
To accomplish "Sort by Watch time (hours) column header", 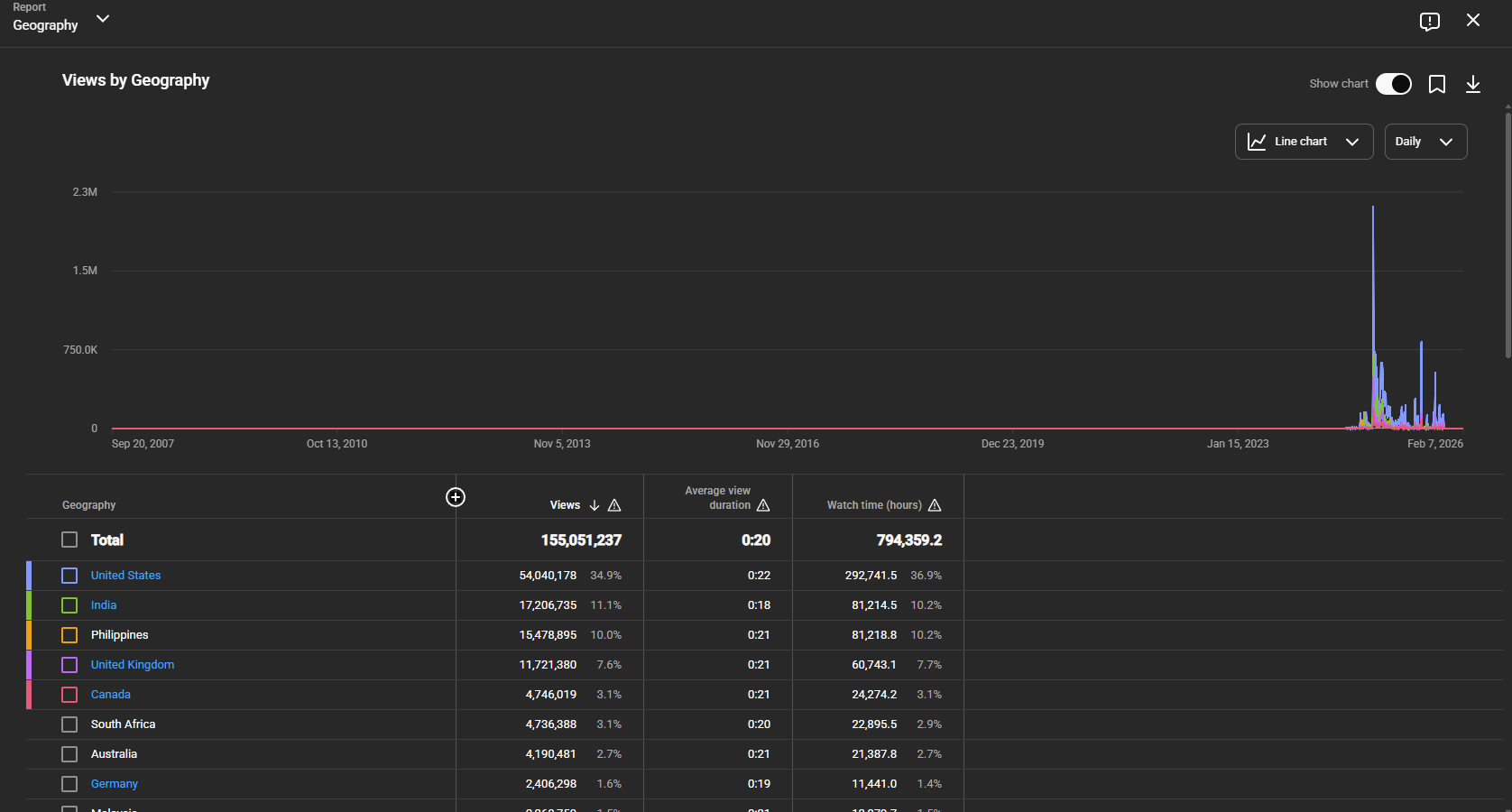I will (873, 505).
